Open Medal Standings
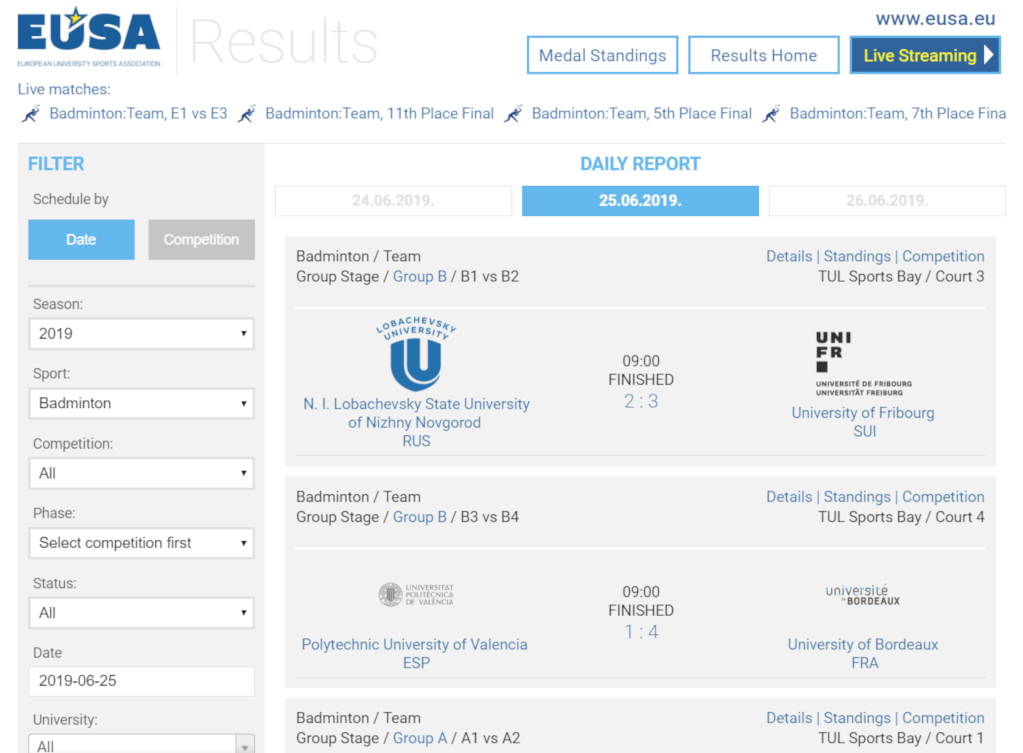Image resolution: width=1023 pixels, height=753 pixels. (x=602, y=55)
